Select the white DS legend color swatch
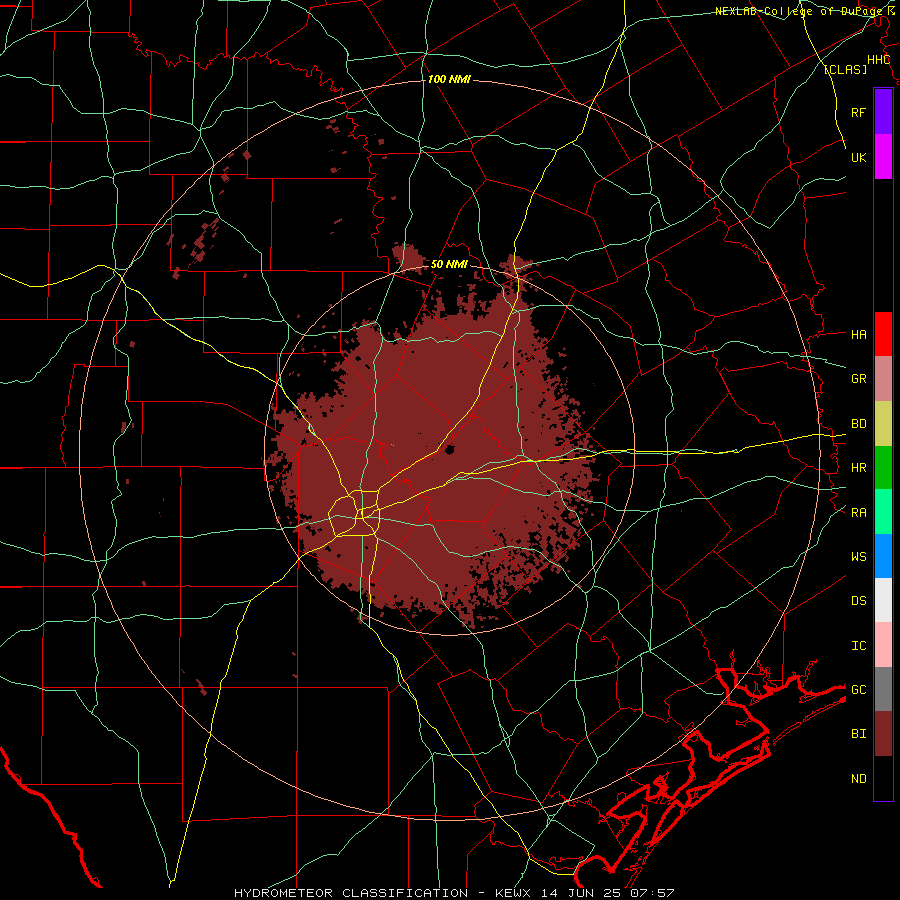The height and width of the screenshot is (900, 900). [883, 600]
